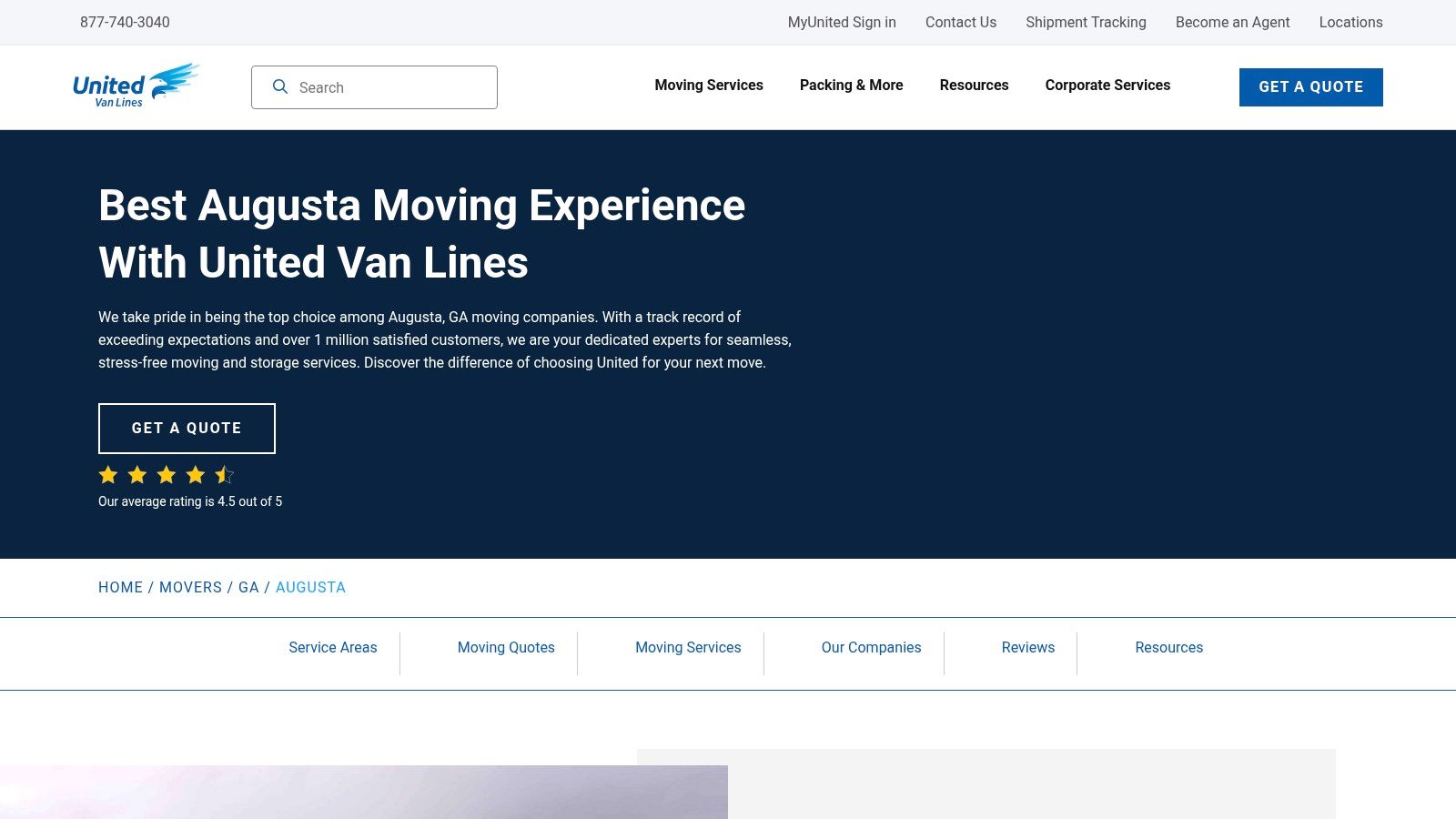Click the outlined Get a Quote hero button
Image resolution: width=1456 pixels, height=819 pixels.
187,429
